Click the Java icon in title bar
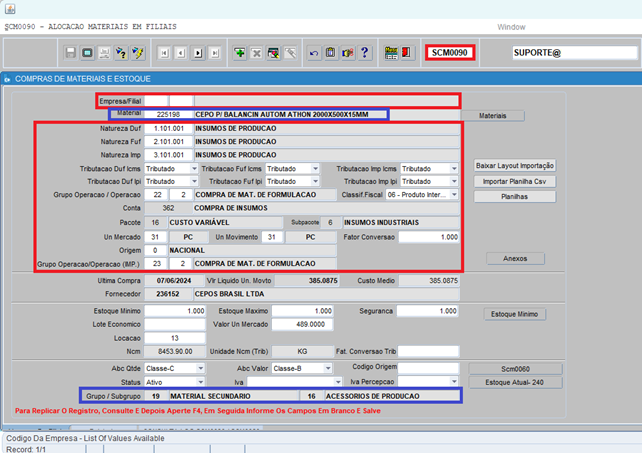 tap(10, 9)
